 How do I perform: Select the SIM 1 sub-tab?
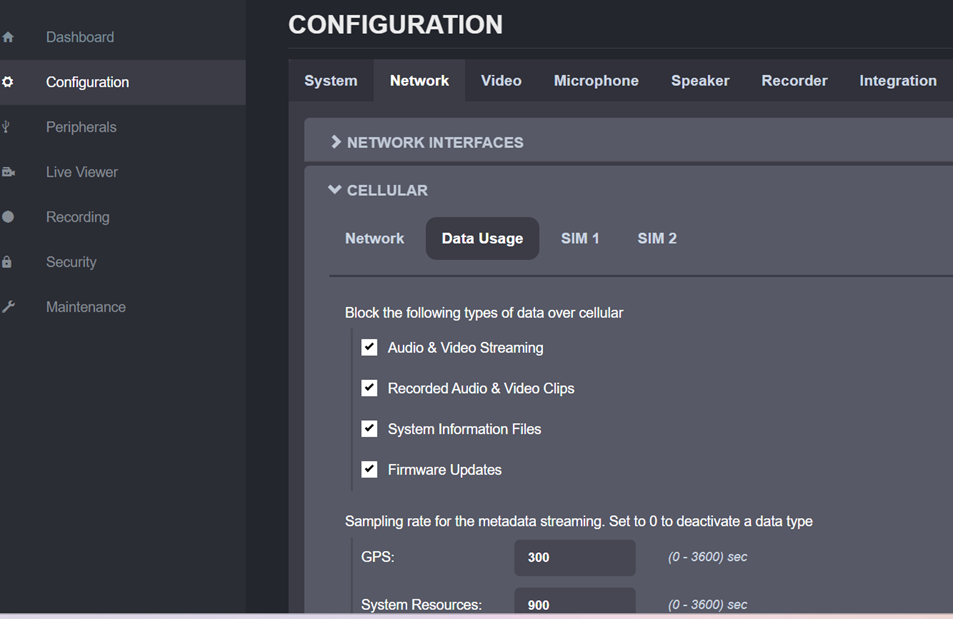tap(580, 238)
